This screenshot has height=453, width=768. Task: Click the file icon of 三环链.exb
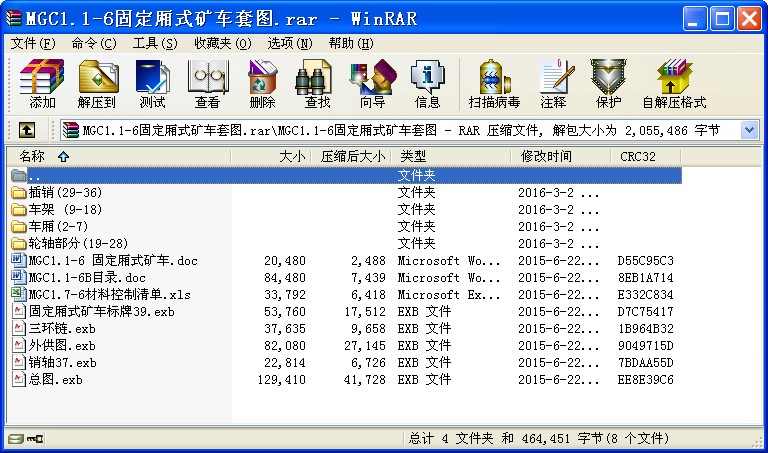pos(19,329)
